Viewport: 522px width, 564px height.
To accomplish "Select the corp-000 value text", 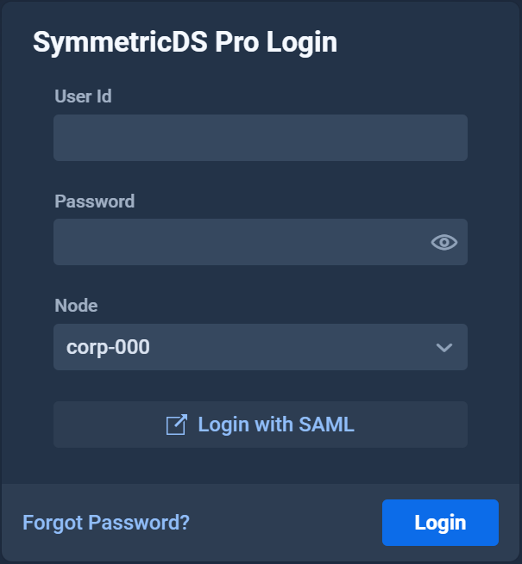I will tap(108, 347).
